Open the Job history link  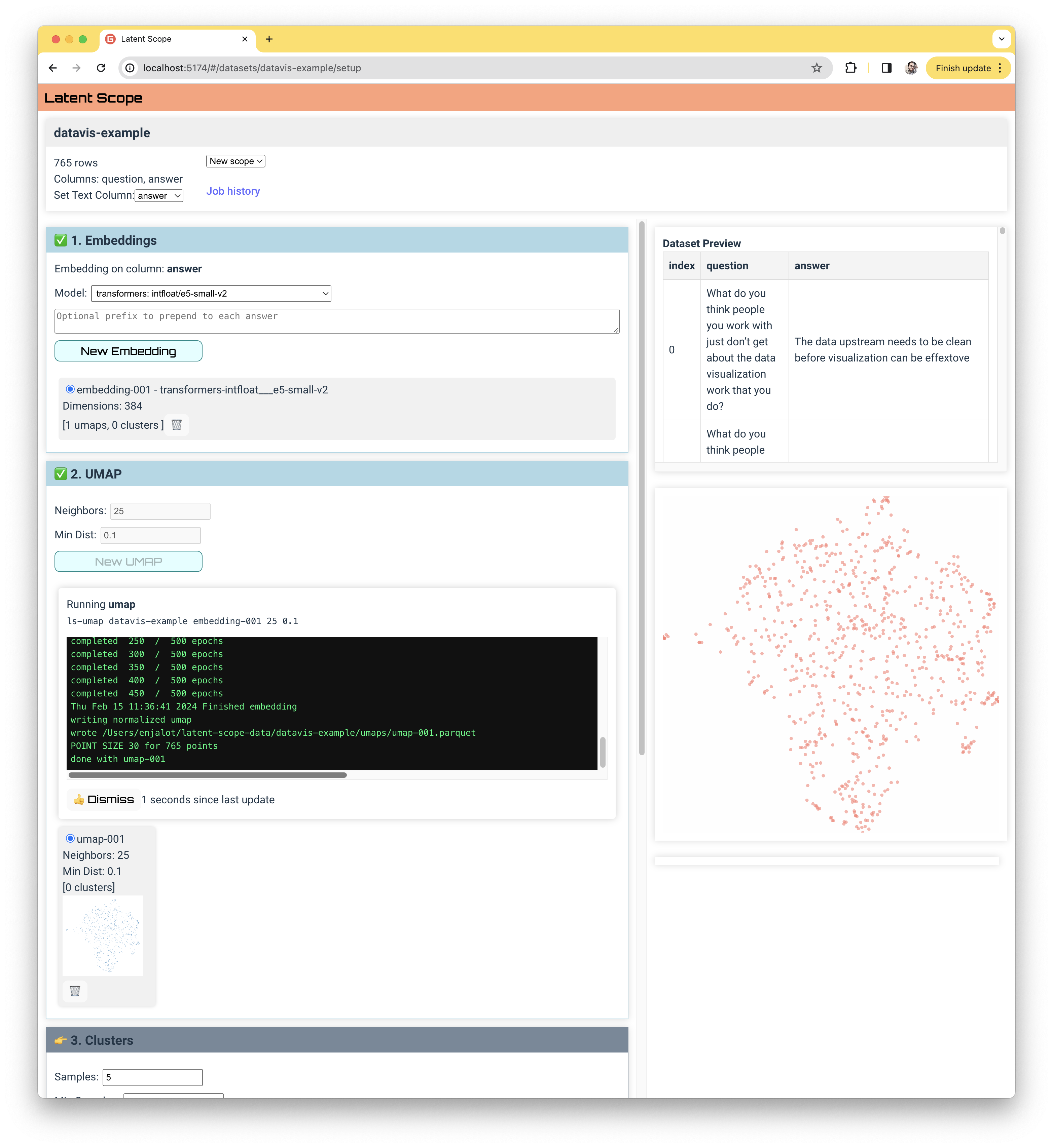[x=233, y=191]
